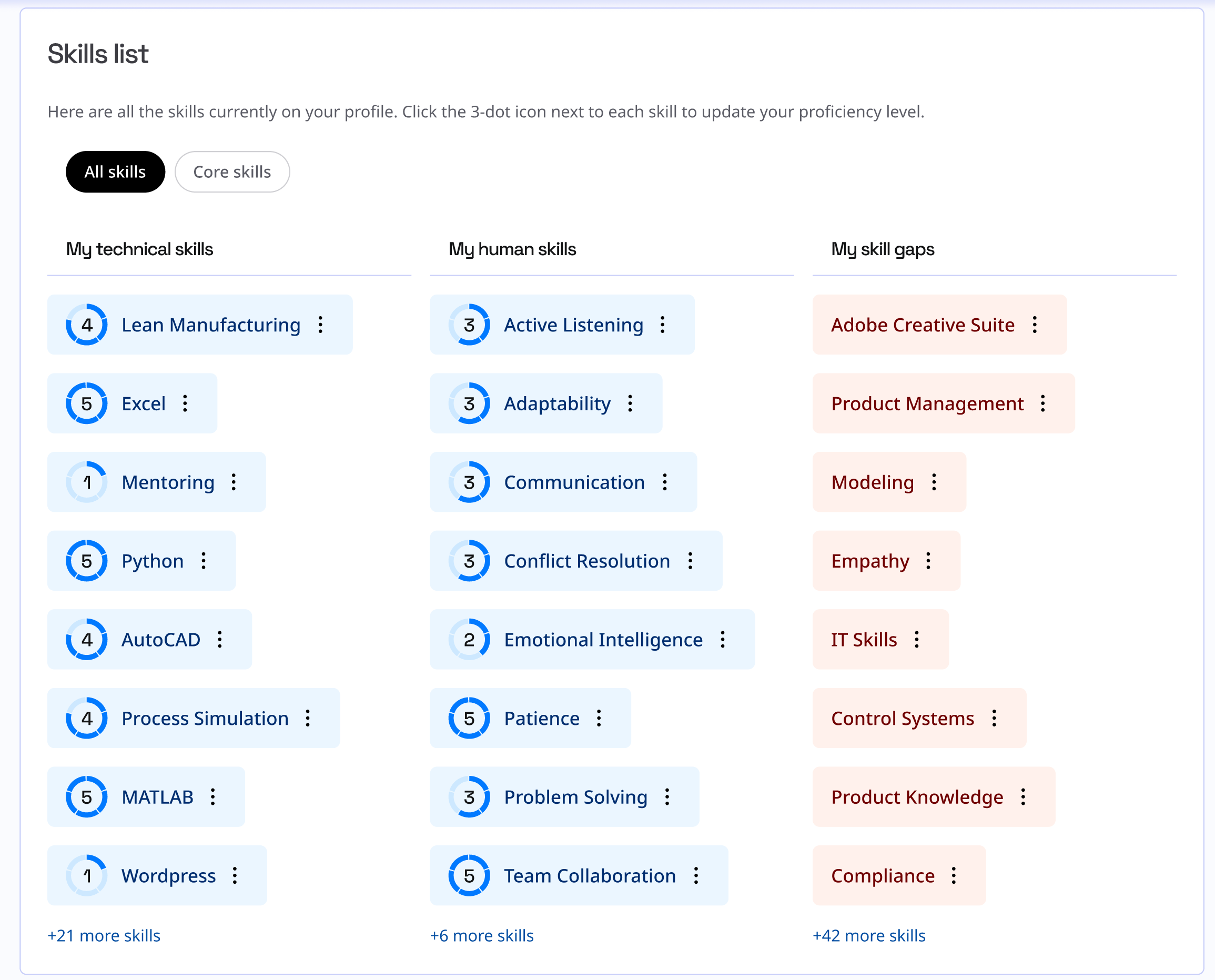Click the 3-dot icon next to Wordpress
Screen dimensions: 1215x980
[235, 875]
